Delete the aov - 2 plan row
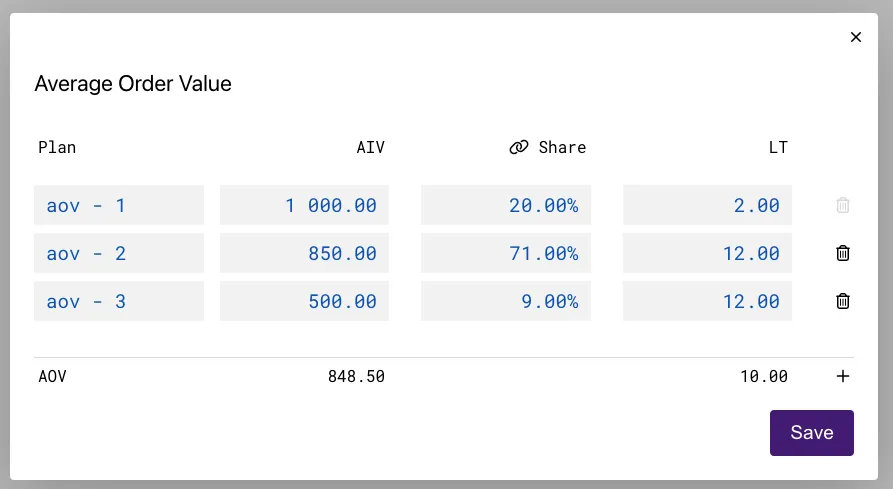 coord(843,253)
